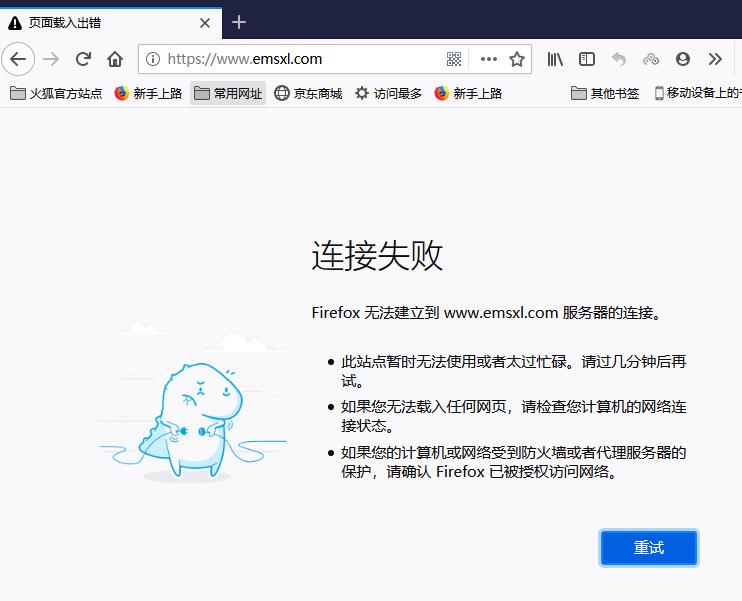Click the 连接失败 heading
Viewport: 742px width, 601px height.
[377, 256]
